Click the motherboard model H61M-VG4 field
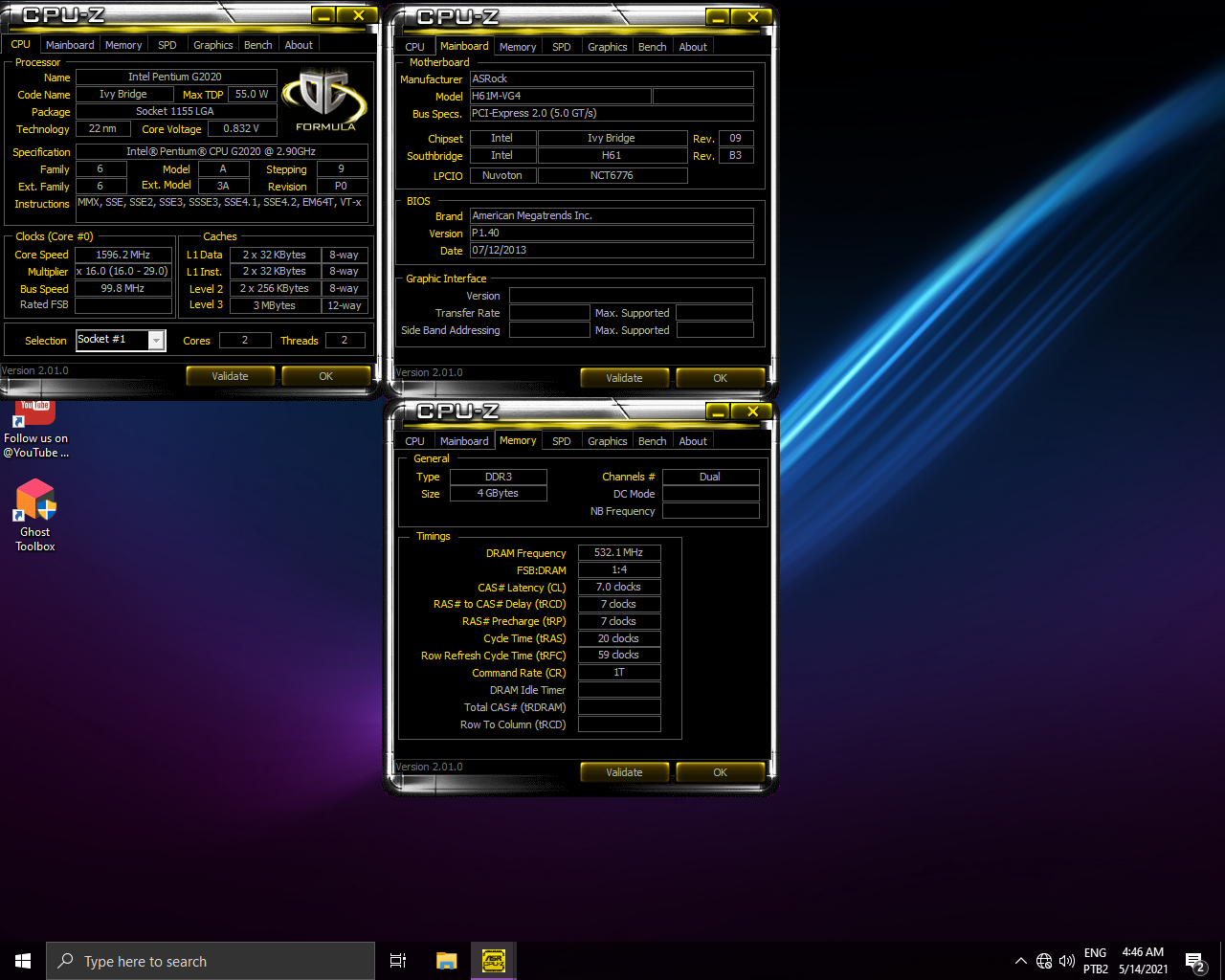This screenshot has width=1225, height=980. click(560, 96)
